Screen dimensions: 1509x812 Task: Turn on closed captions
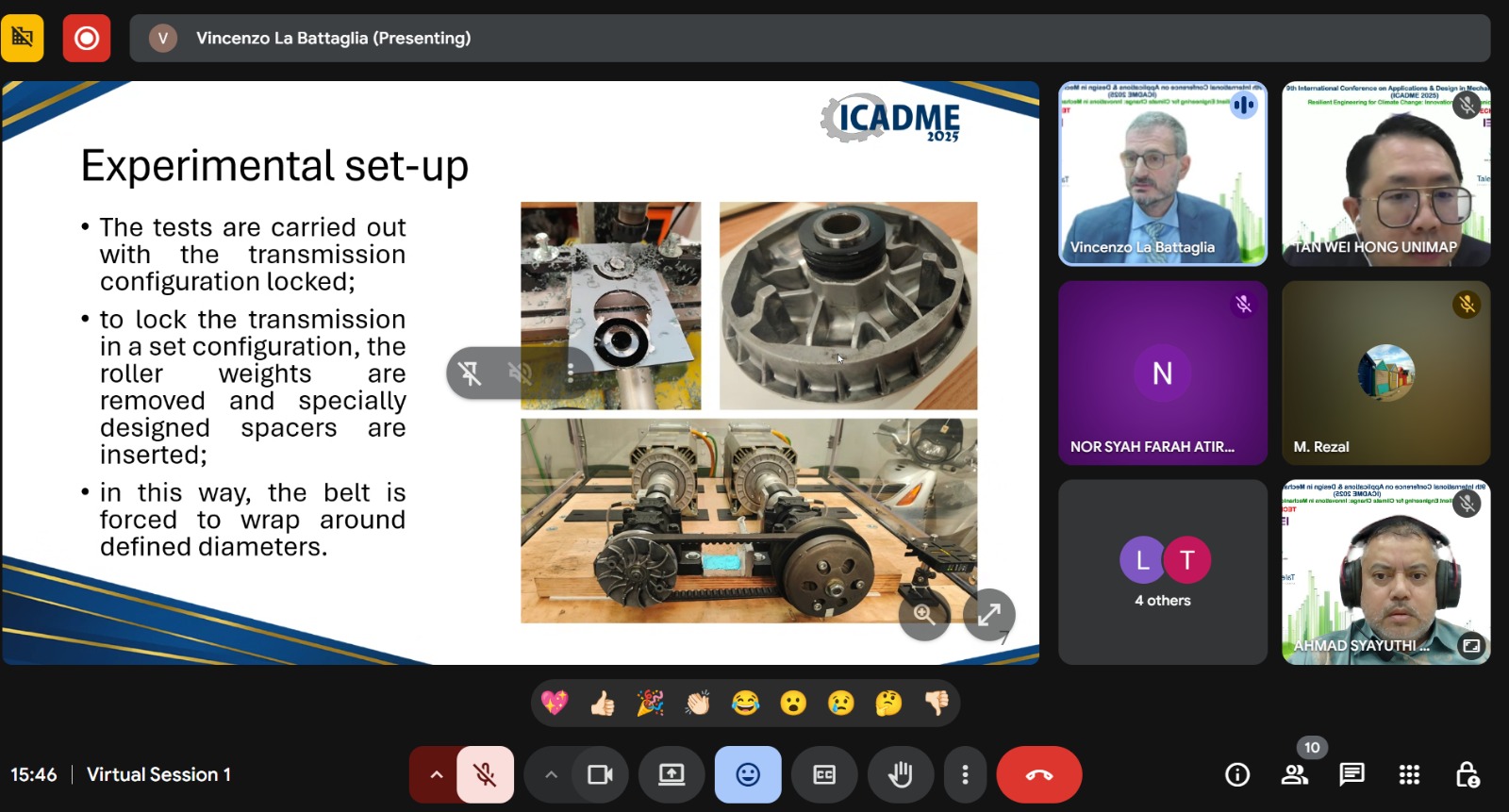(824, 775)
